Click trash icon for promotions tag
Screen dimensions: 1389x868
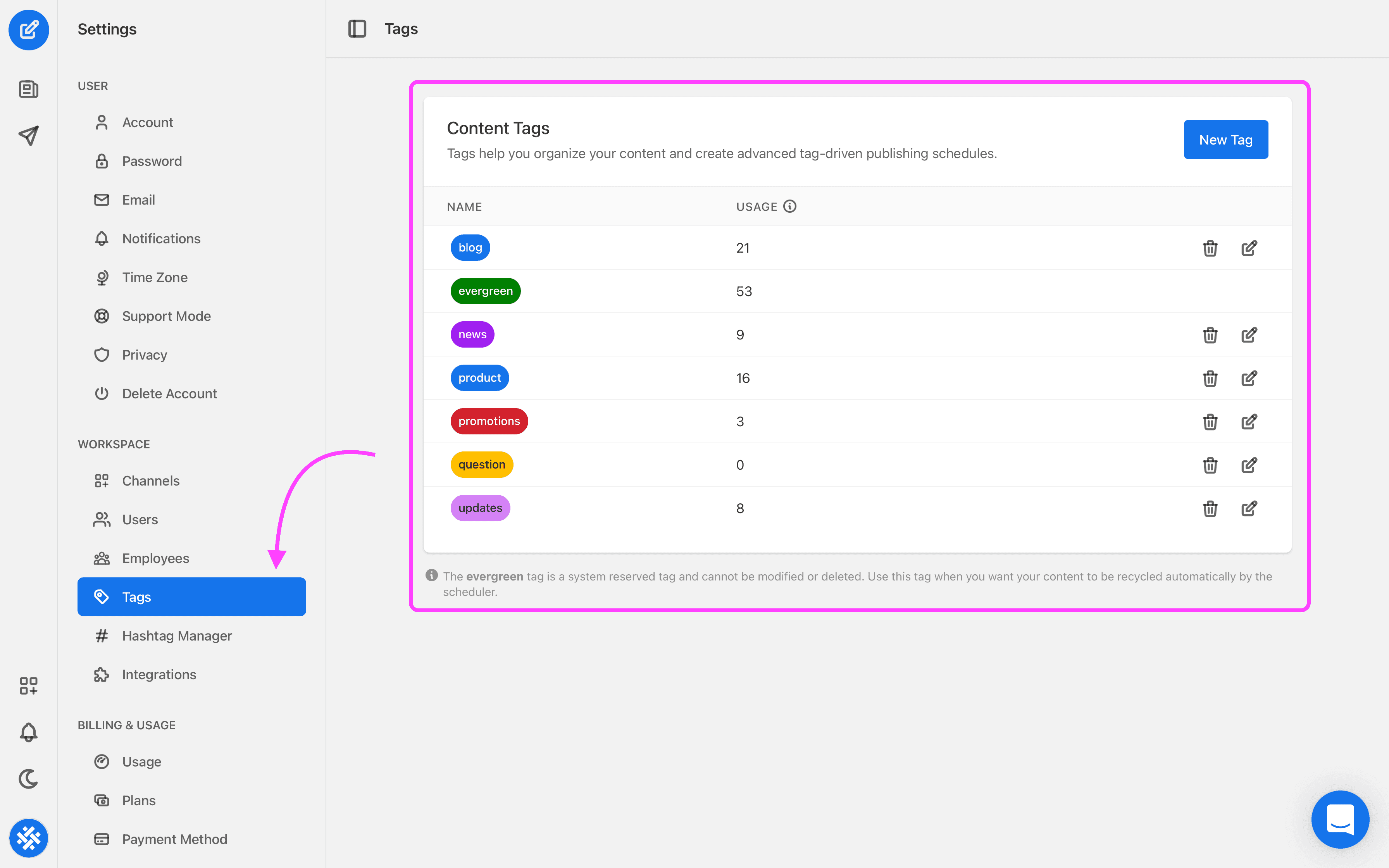click(1210, 421)
